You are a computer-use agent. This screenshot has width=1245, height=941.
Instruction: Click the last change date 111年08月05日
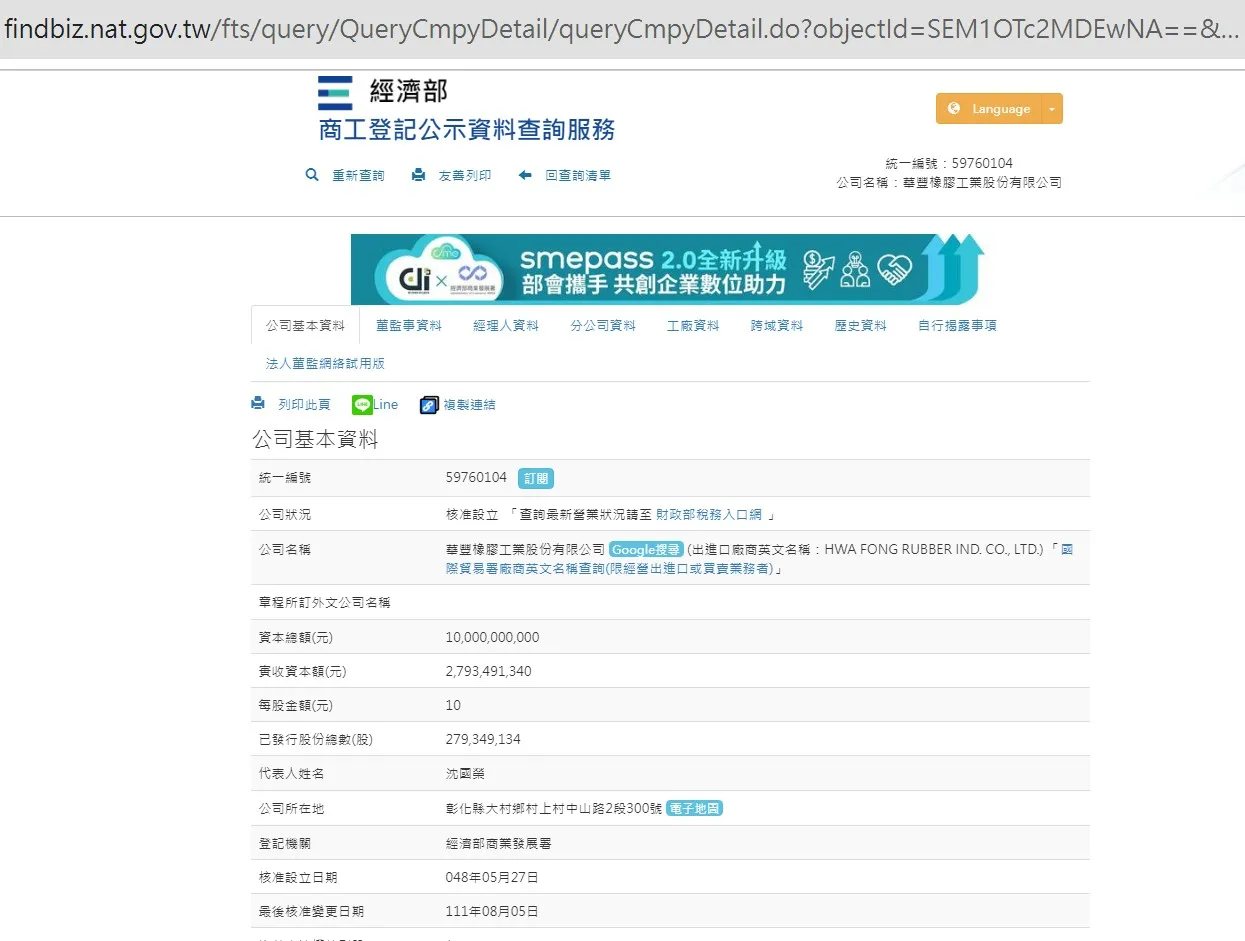492,911
